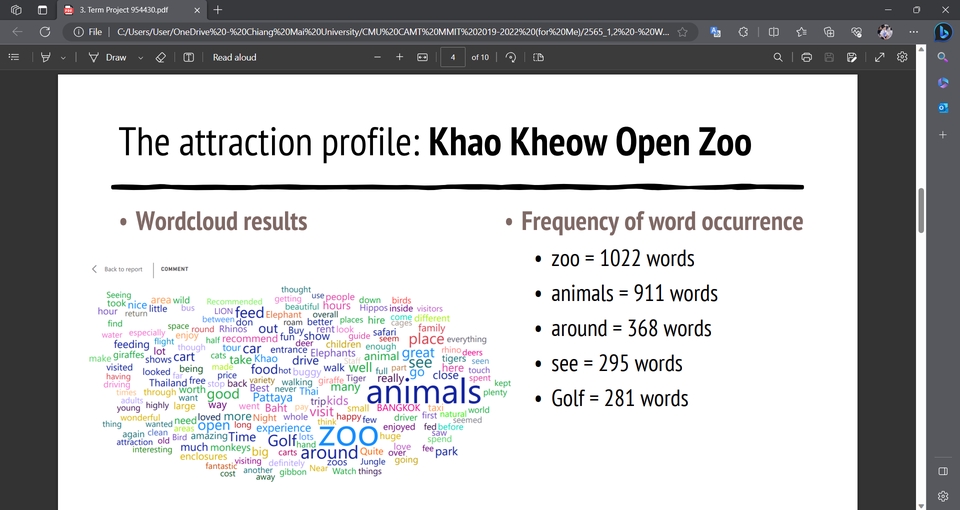This screenshot has width=960, height=510.
Task: Open PDF viewer settings gear
Action: click(902, 57)
